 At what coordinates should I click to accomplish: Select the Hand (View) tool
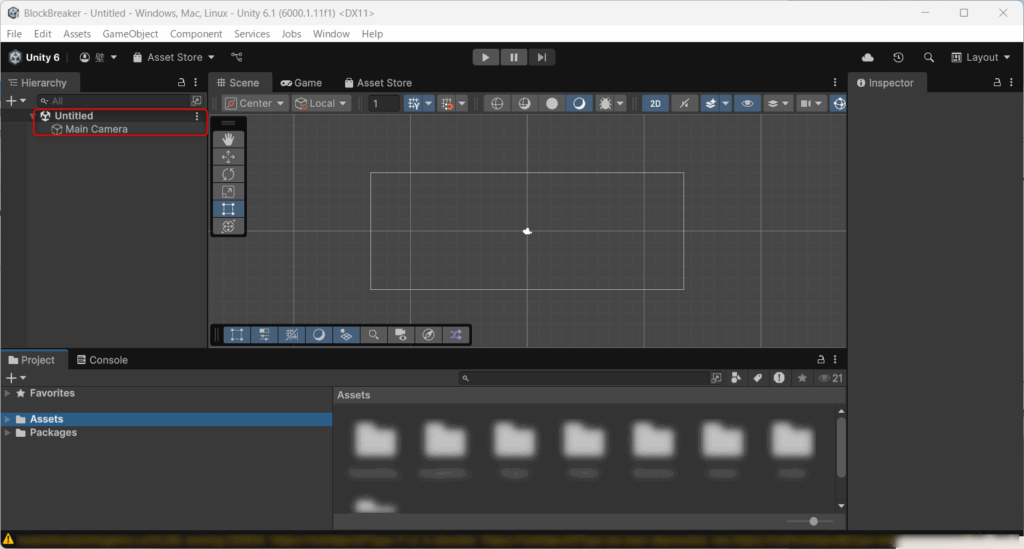pyautogui.click(x=228, y=139)
